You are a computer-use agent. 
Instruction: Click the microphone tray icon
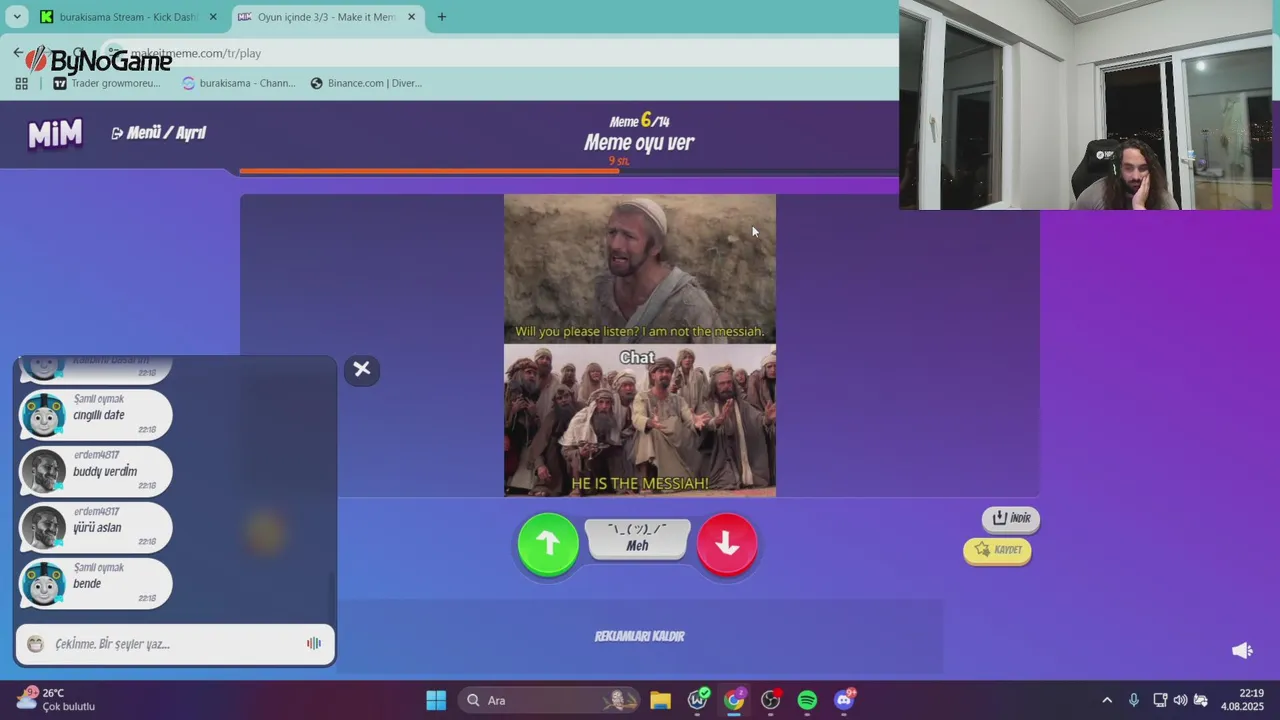pos(1133,700)
